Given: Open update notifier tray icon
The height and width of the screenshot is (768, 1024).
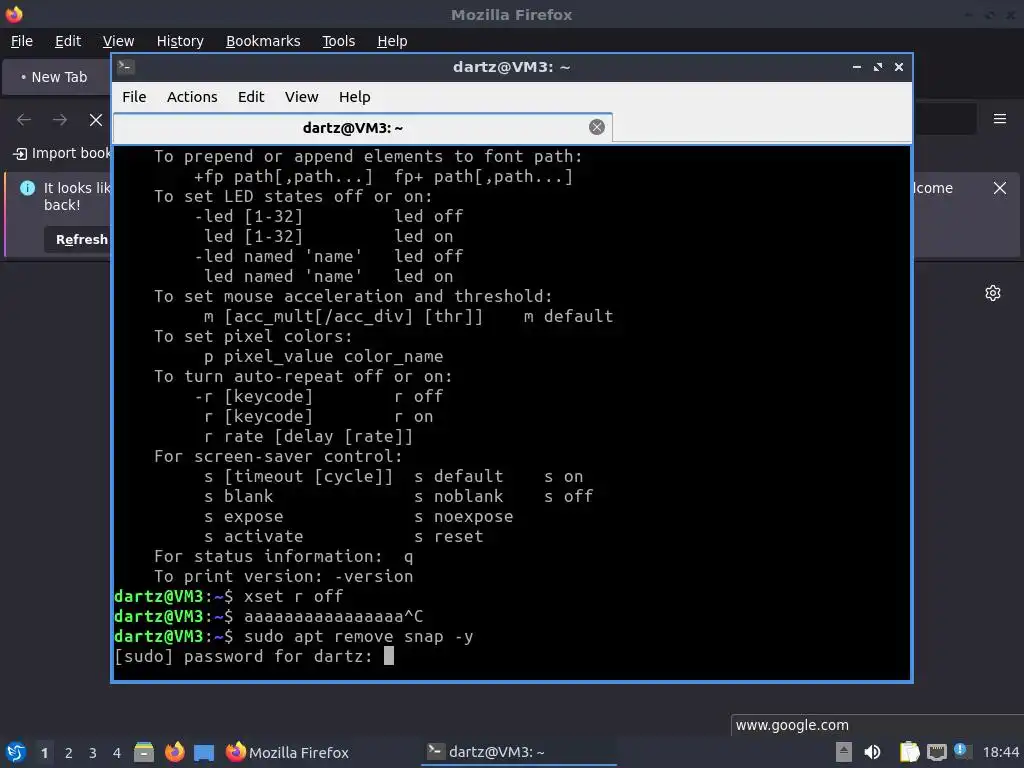Looking at the screenshot, I should [961, 751].
